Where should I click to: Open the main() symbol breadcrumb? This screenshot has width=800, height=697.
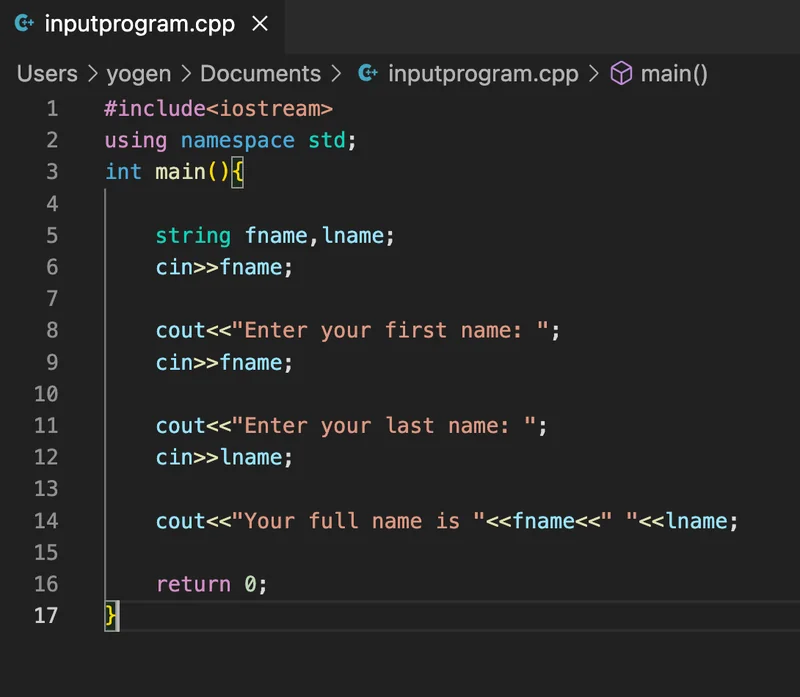pyautogui.click(x=674, y=73)
